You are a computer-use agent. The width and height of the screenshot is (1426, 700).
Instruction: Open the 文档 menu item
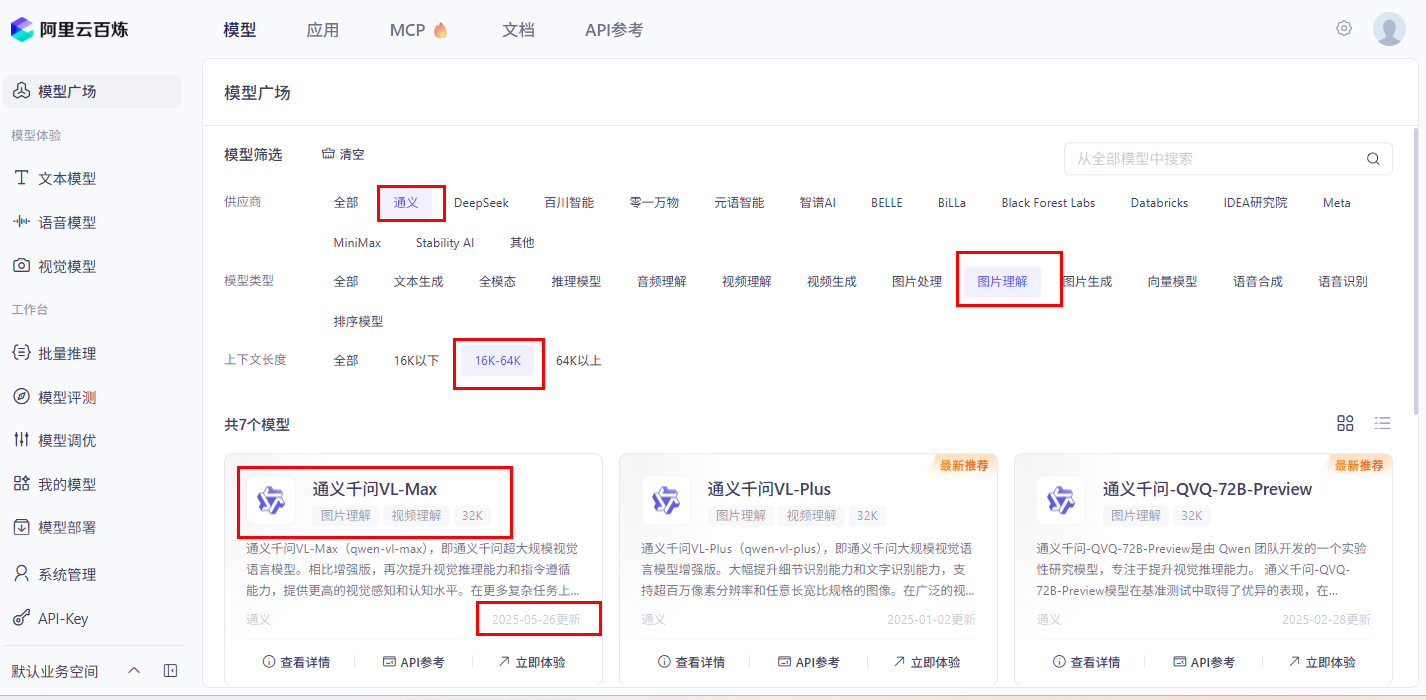coord(518,29)
